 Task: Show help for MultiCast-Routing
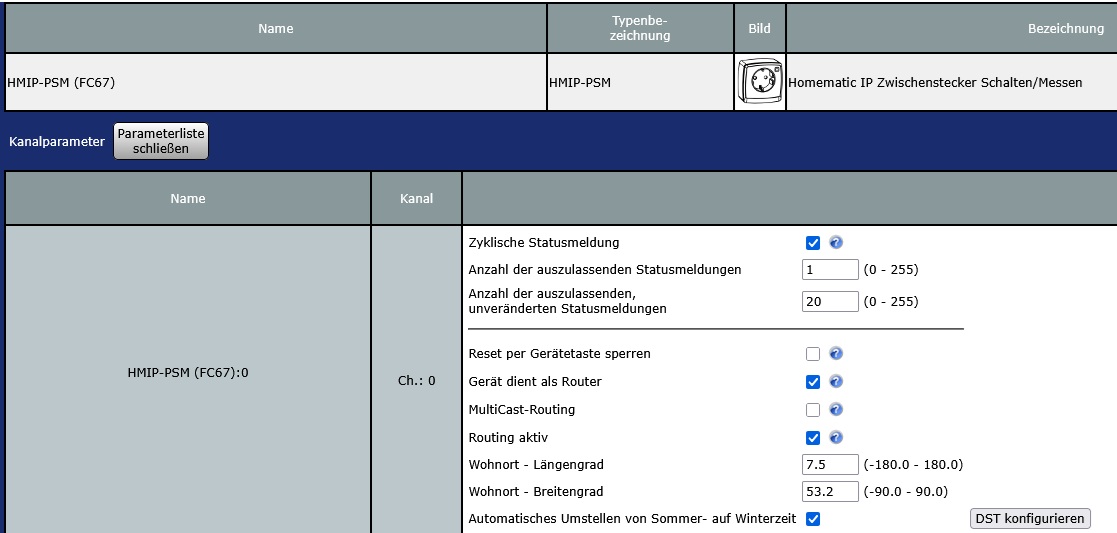836,410
